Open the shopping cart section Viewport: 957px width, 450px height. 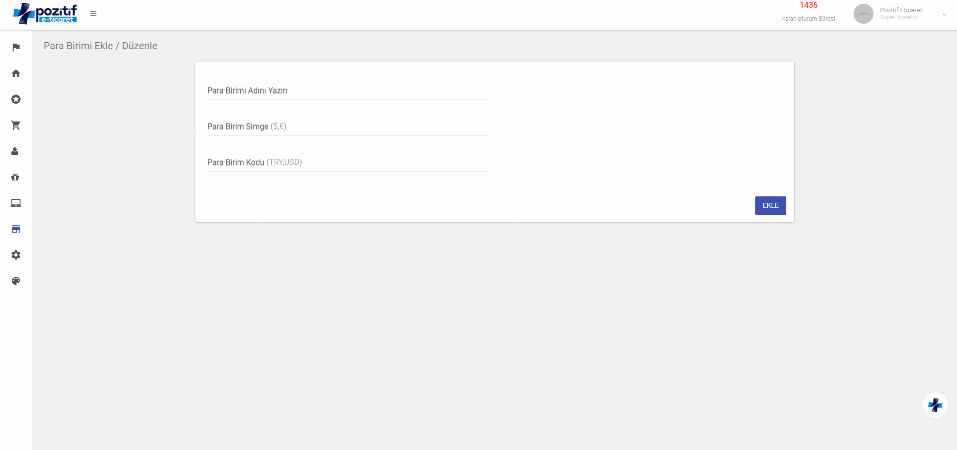[16, 126]
